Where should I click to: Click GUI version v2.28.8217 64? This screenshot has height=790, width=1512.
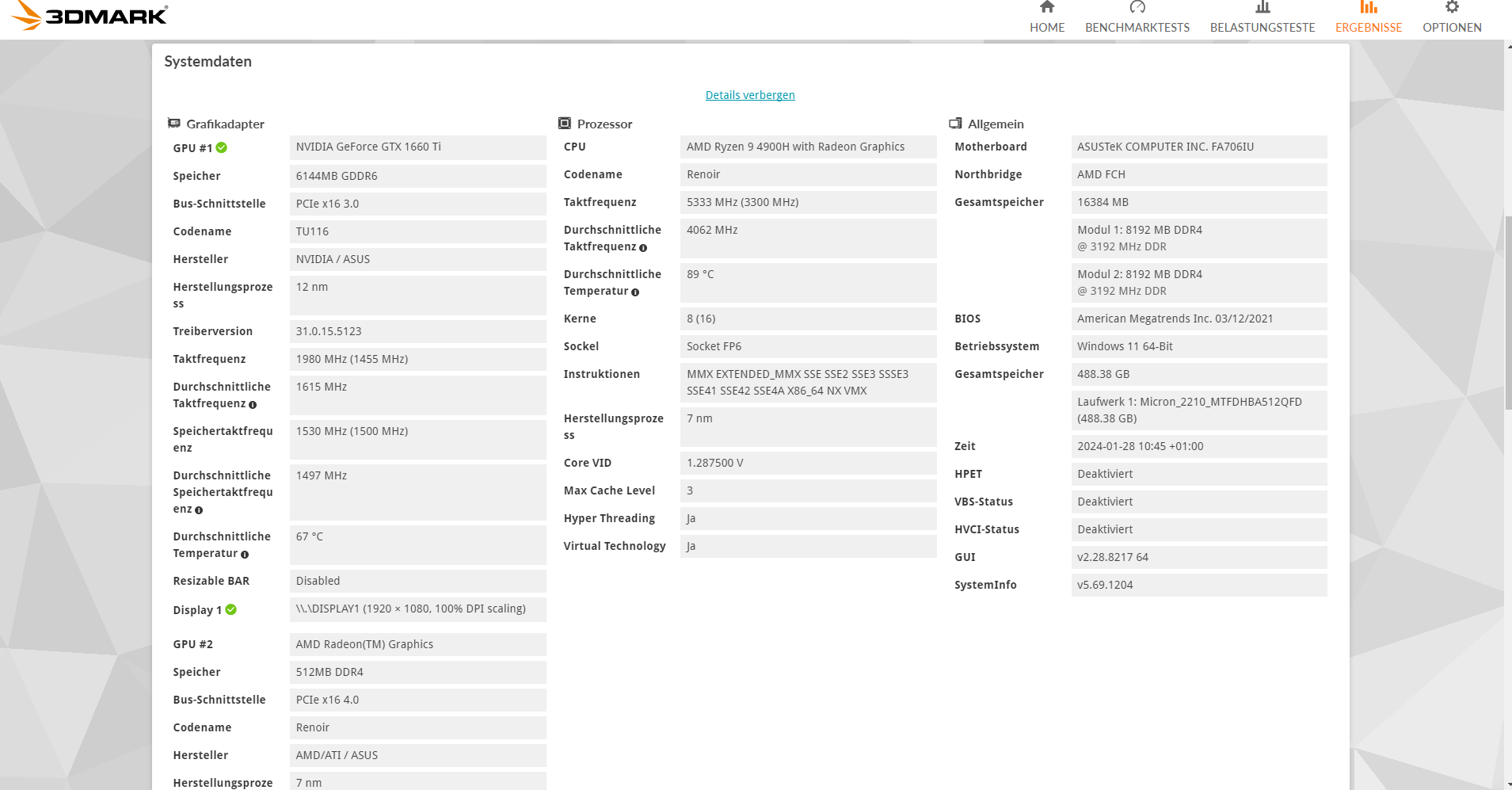(x=1199, y=557)
